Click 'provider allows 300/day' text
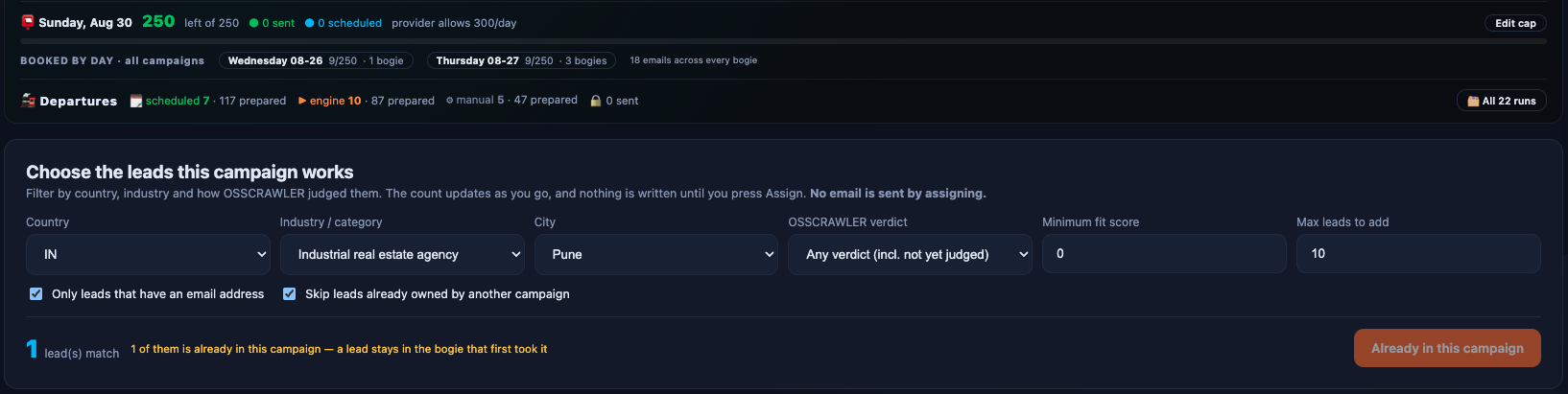The height and width of the screenshot is (394, 1568). [454, 23]
